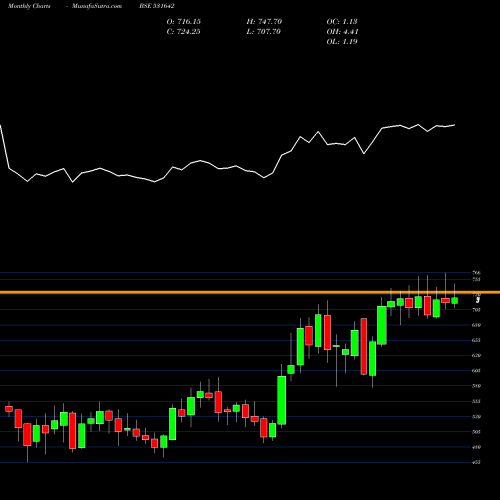Click the 680 price axis label

click(x=477, y=325)
